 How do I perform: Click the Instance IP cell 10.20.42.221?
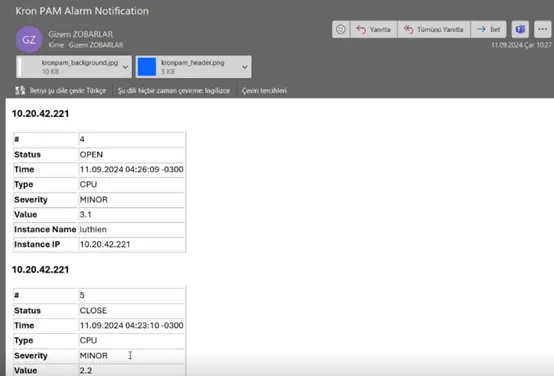tap(131, 244)
